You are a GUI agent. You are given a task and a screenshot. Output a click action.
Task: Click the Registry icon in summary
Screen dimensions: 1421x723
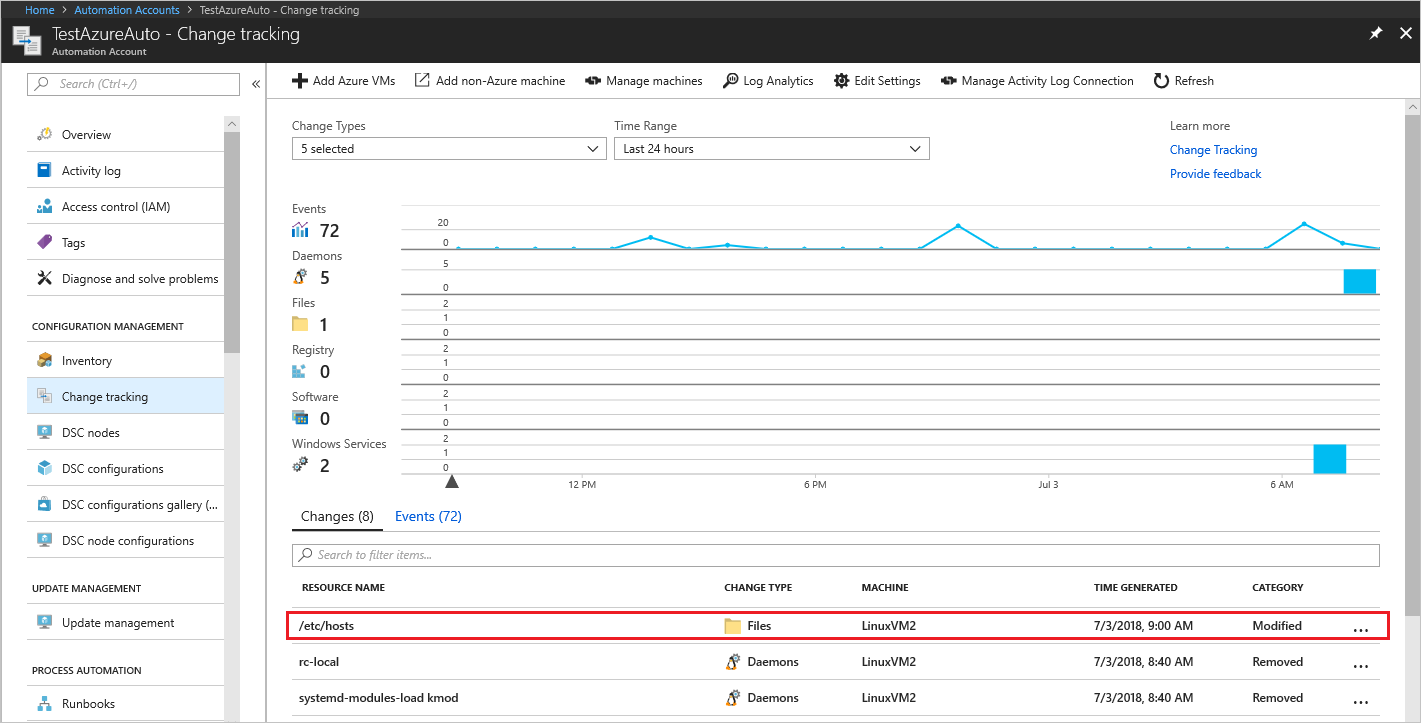[x=300, y=371]
